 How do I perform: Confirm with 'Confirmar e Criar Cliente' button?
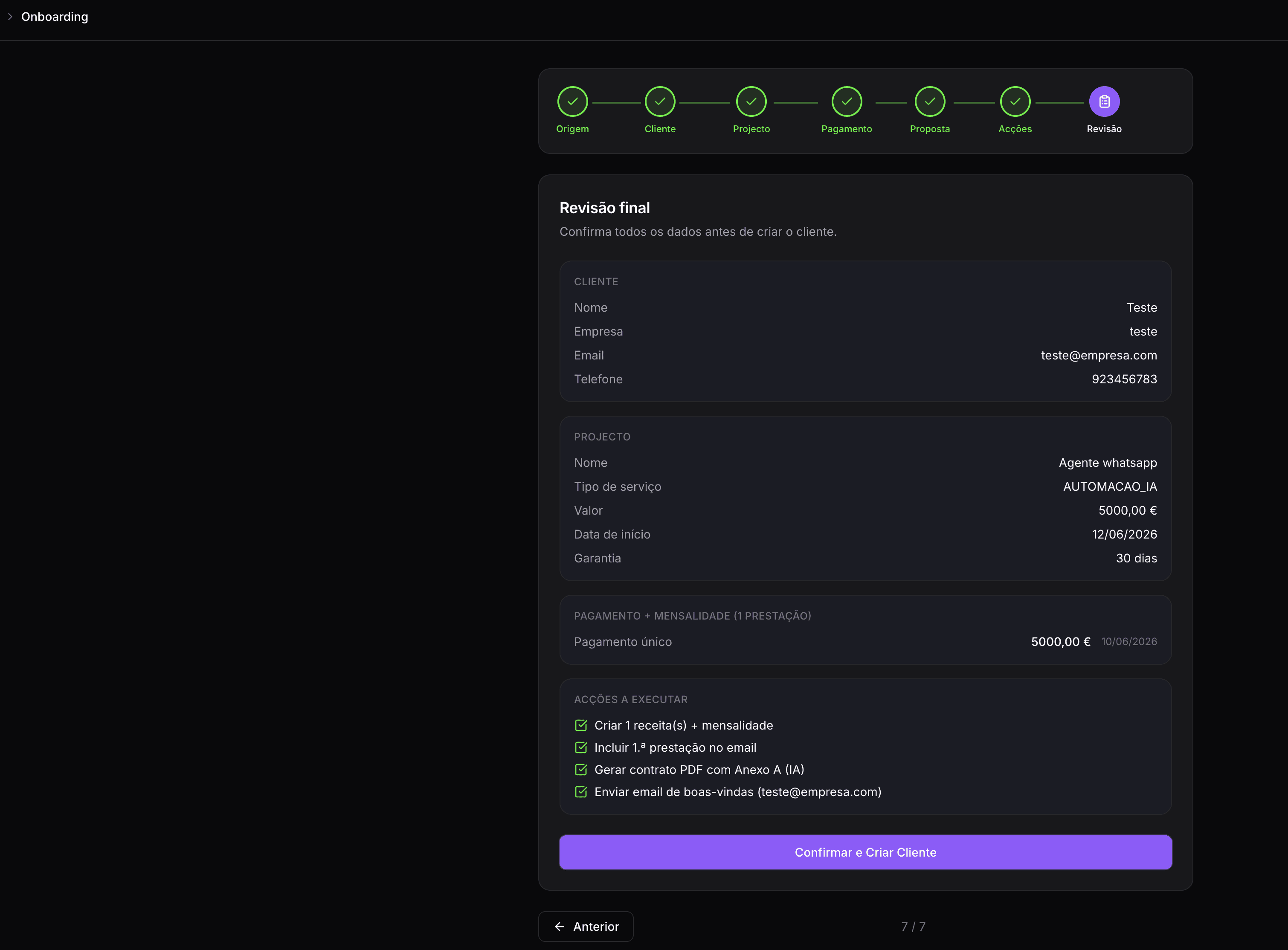tap(865, 852)
